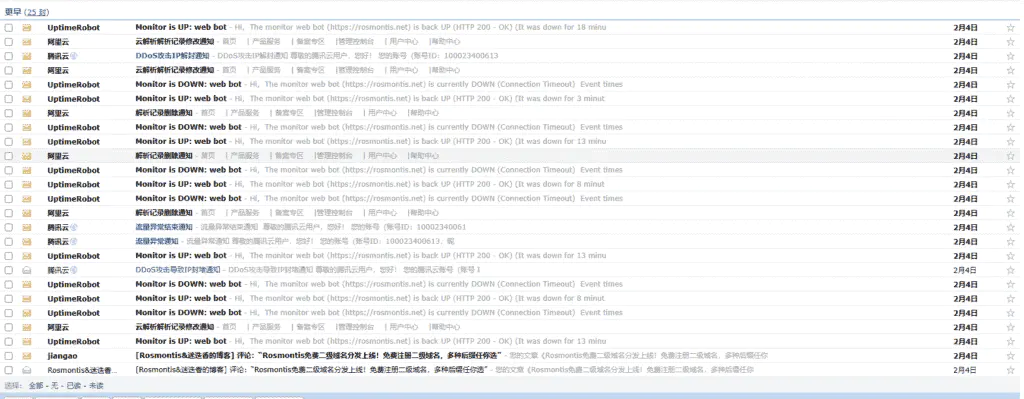Click verified badge beside 腾讯云 on 流量异常通知 row
The height and width of the screenshot is (399, 1024).
(74, 242)
